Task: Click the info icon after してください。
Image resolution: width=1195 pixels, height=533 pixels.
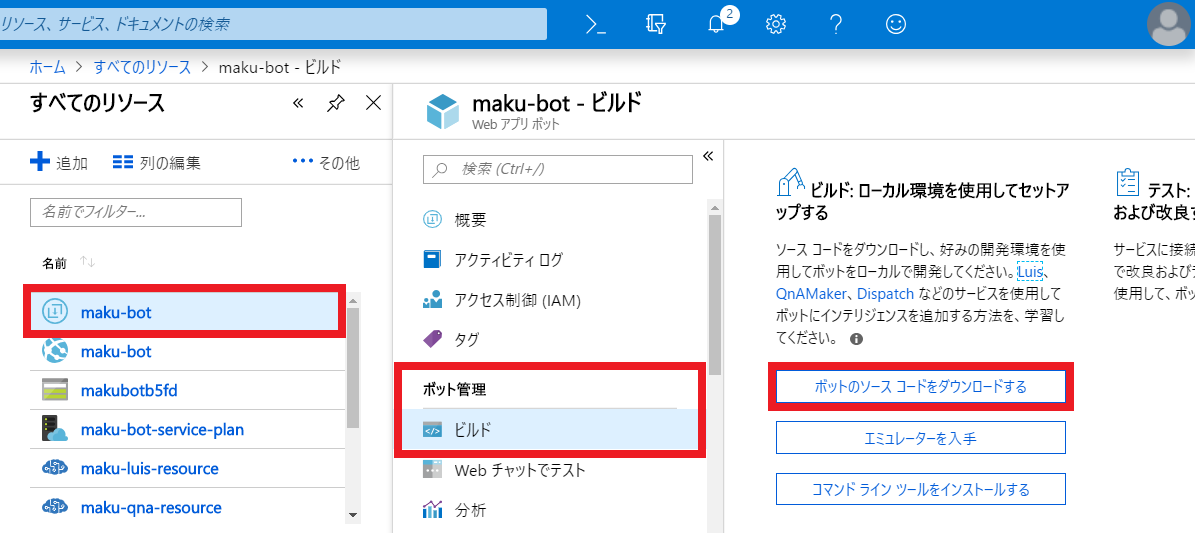Action: pyautogui.click(x=856, y=339)
